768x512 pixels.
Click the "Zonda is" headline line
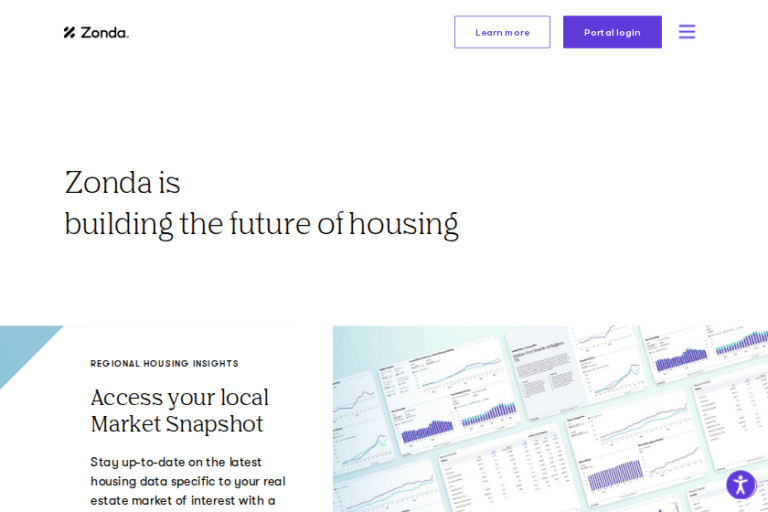pos(123,183)
